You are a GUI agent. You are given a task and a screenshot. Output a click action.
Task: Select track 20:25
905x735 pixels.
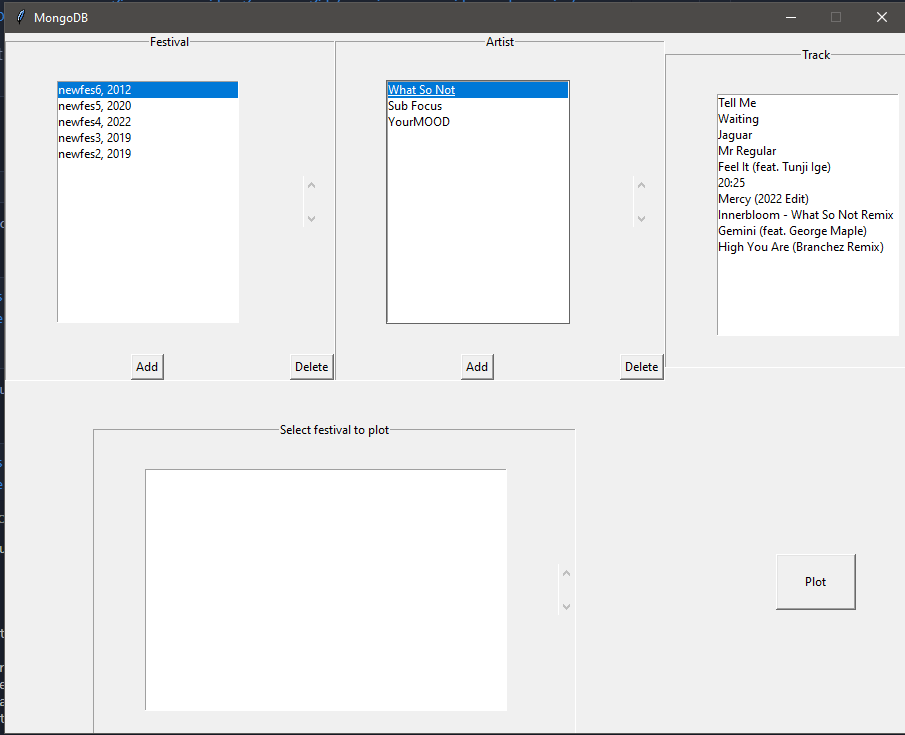(x=808, y=183)
